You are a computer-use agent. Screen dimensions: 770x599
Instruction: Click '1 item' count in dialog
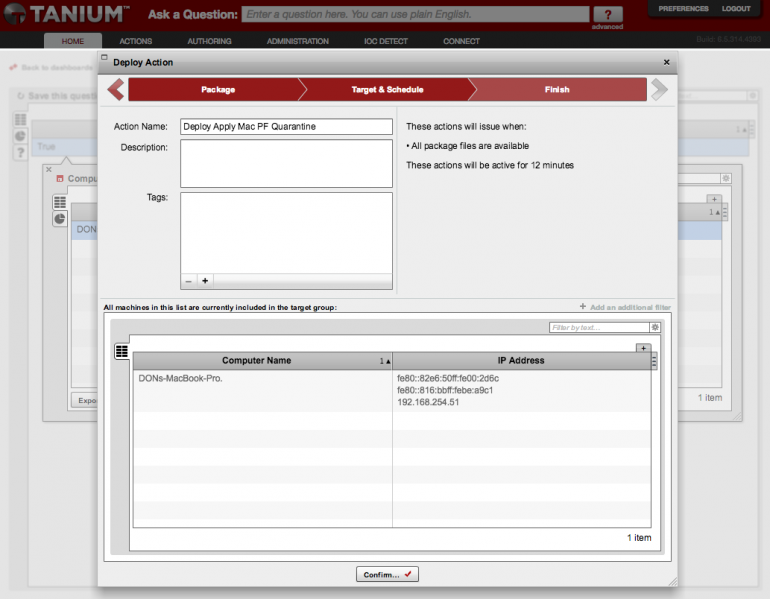639,538
